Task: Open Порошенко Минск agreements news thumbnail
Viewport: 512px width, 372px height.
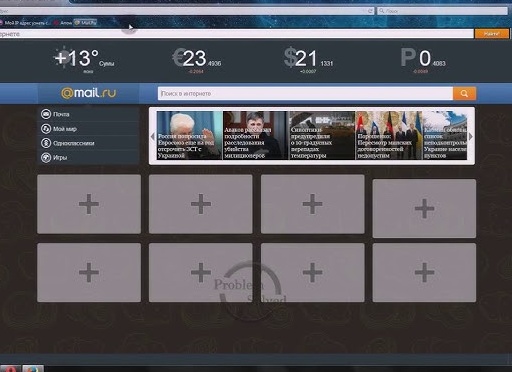Action: [389, 135]
